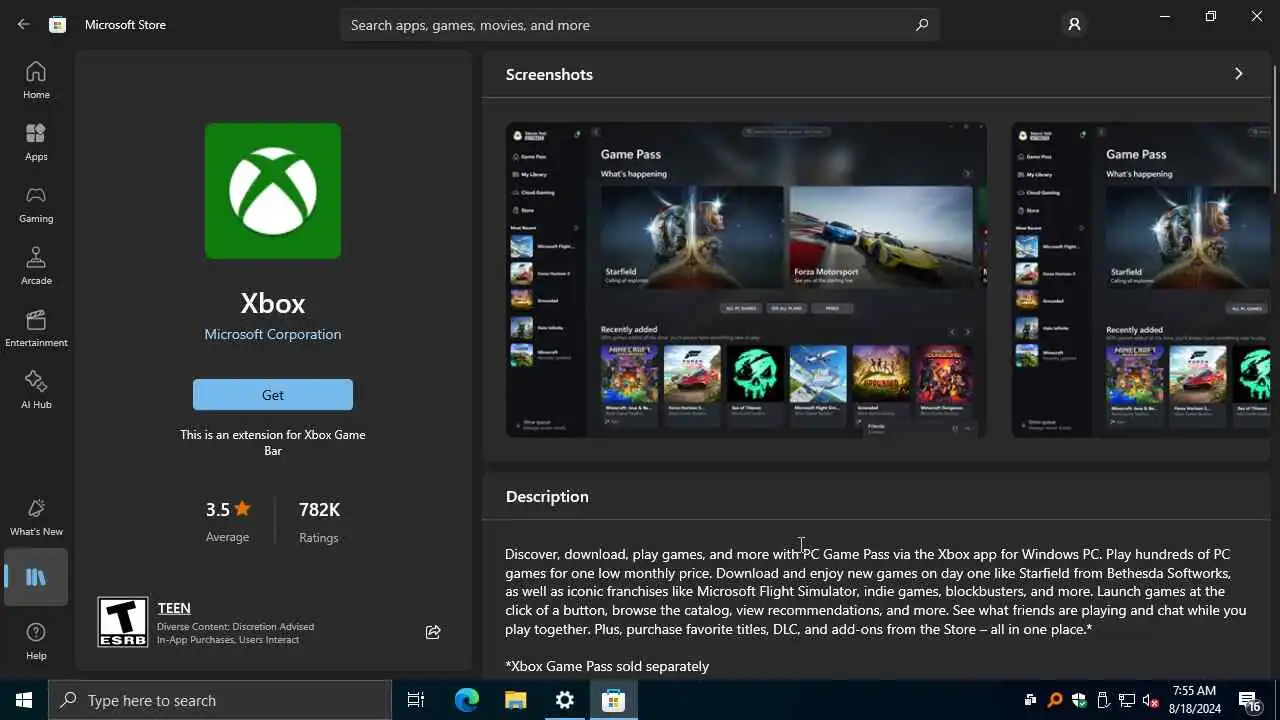
Task: Open the user account profile icon
Action: point(1074,24)
